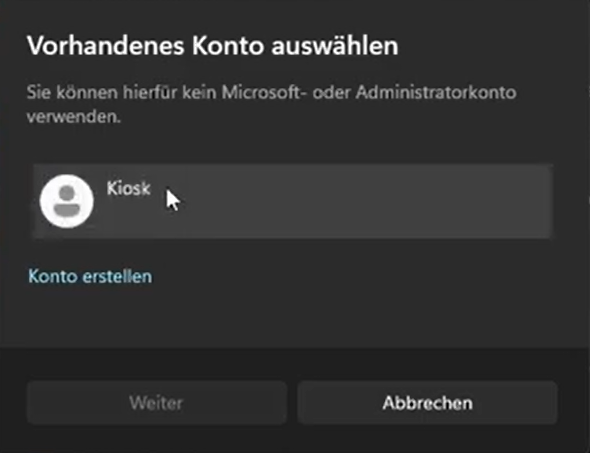The width and height of the screenshot is (590, 453).
Task: Click the blue Konto erstellen text
Action: coord(90,277)
